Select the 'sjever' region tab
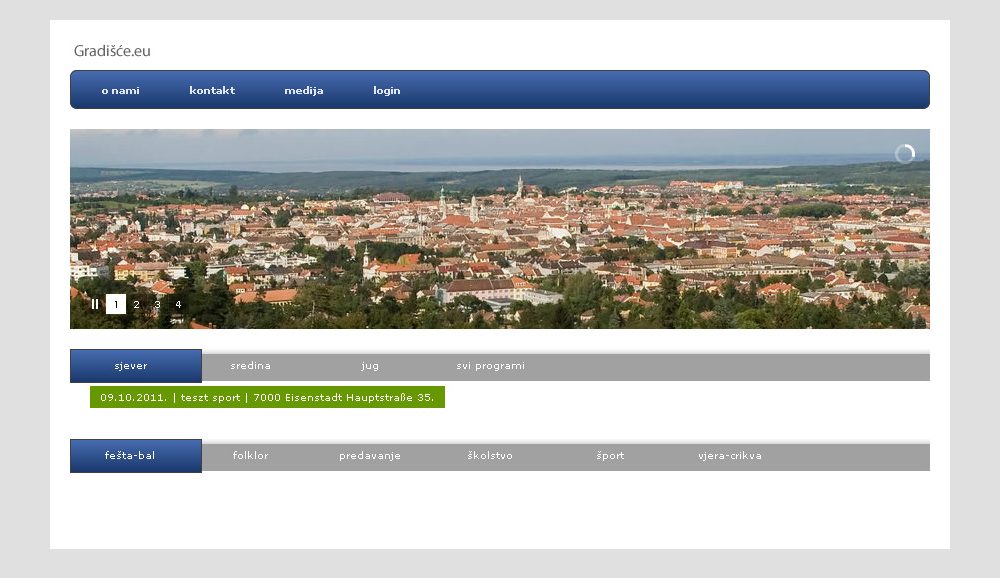This screenshot has width=1000, height=578. pyautogui.click(x=136, y=366)
